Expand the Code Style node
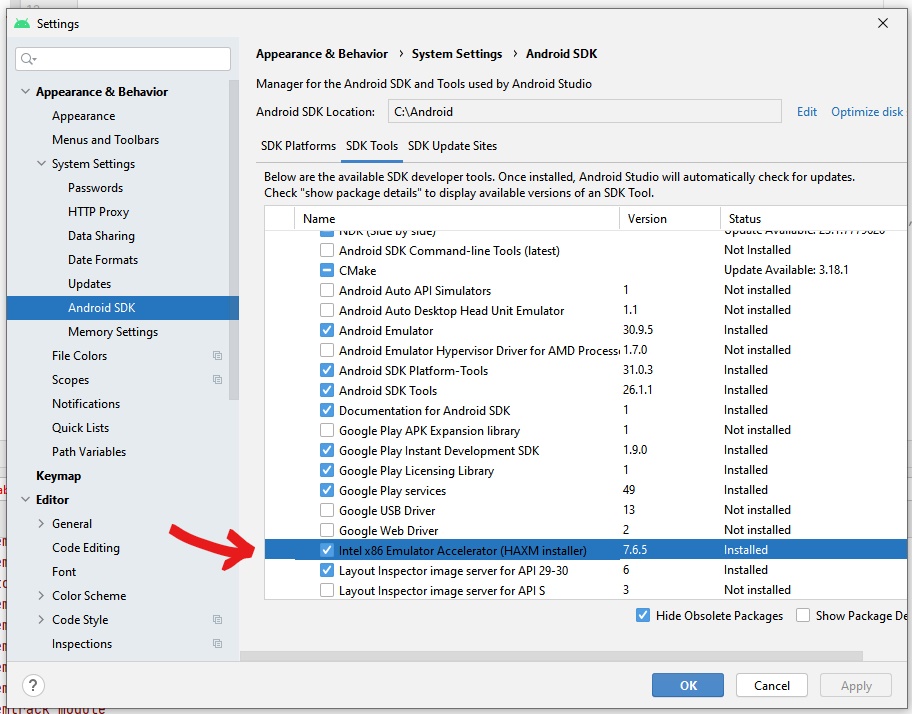Viewport: 912px width, 714px height. click(x=41, y=619)
